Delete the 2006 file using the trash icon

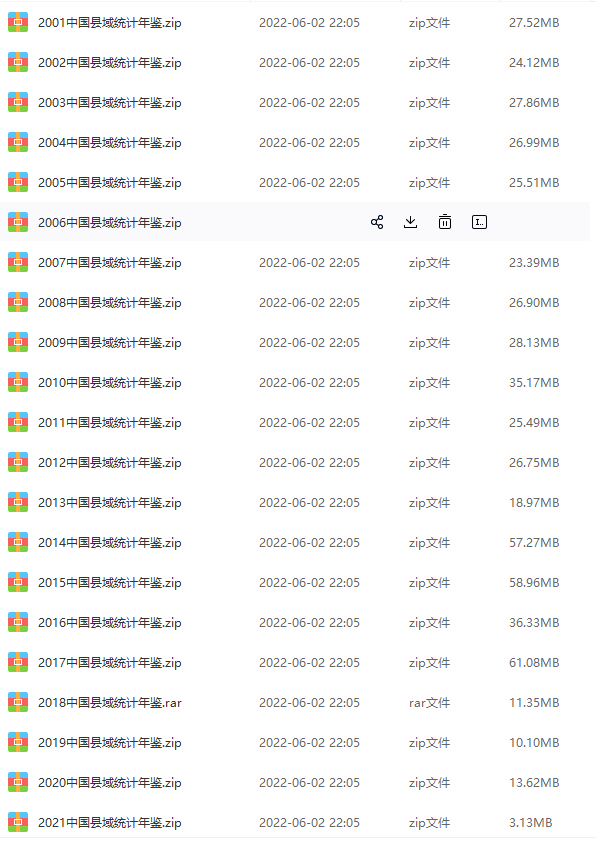[x=445, y=222]
